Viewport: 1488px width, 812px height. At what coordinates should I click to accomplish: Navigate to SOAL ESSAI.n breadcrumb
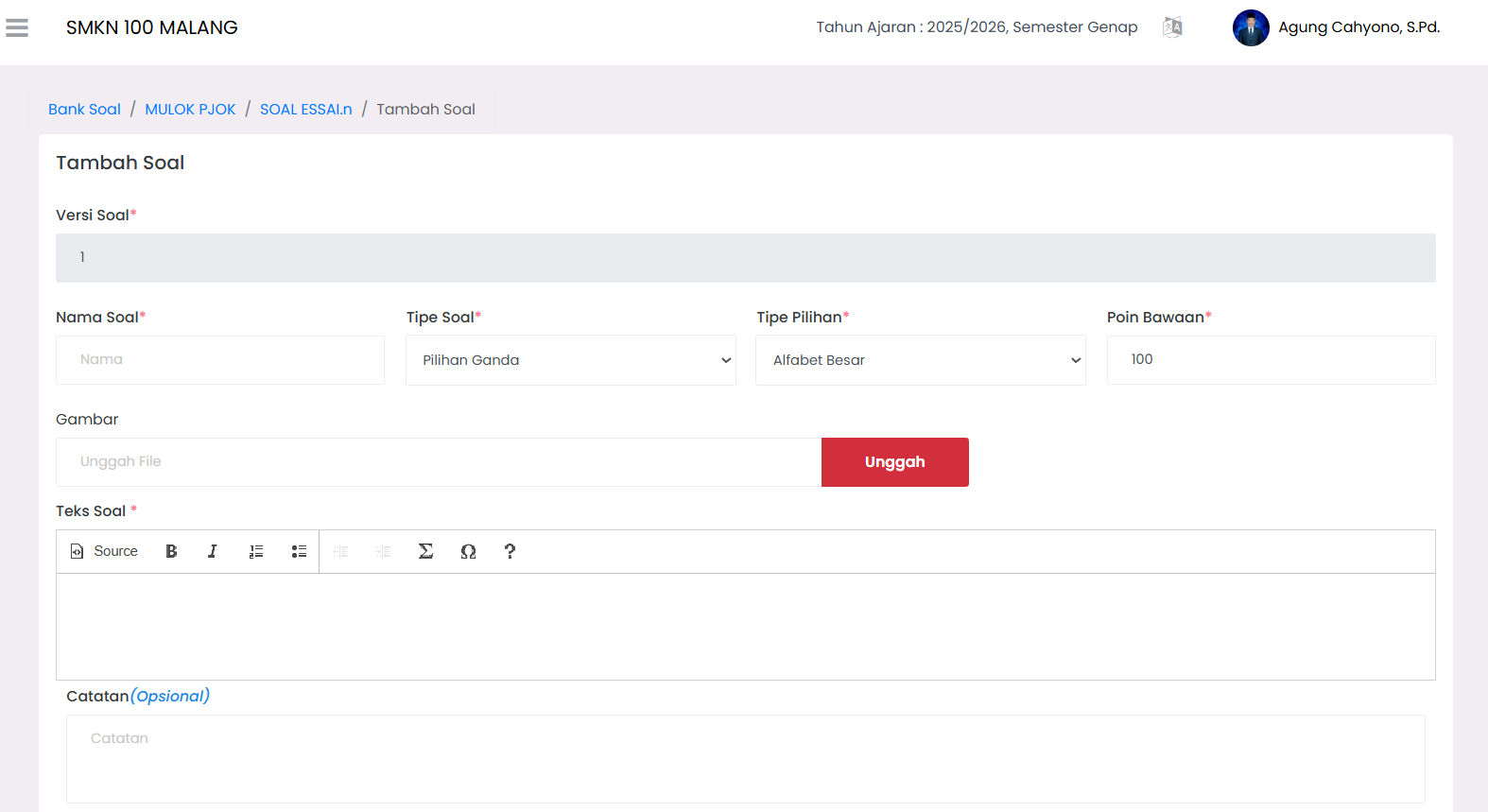(x=305, y=110)
